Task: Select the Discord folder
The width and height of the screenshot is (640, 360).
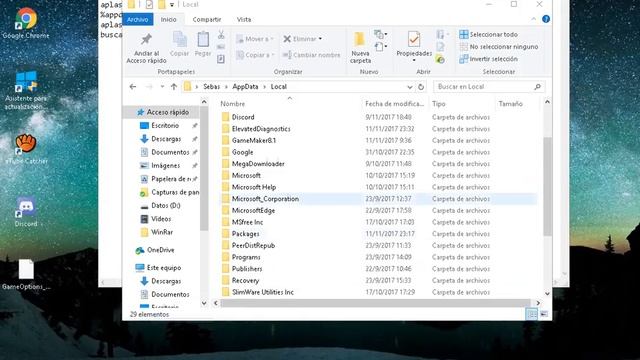Action: pyautogui.click(x=243, y=117)
